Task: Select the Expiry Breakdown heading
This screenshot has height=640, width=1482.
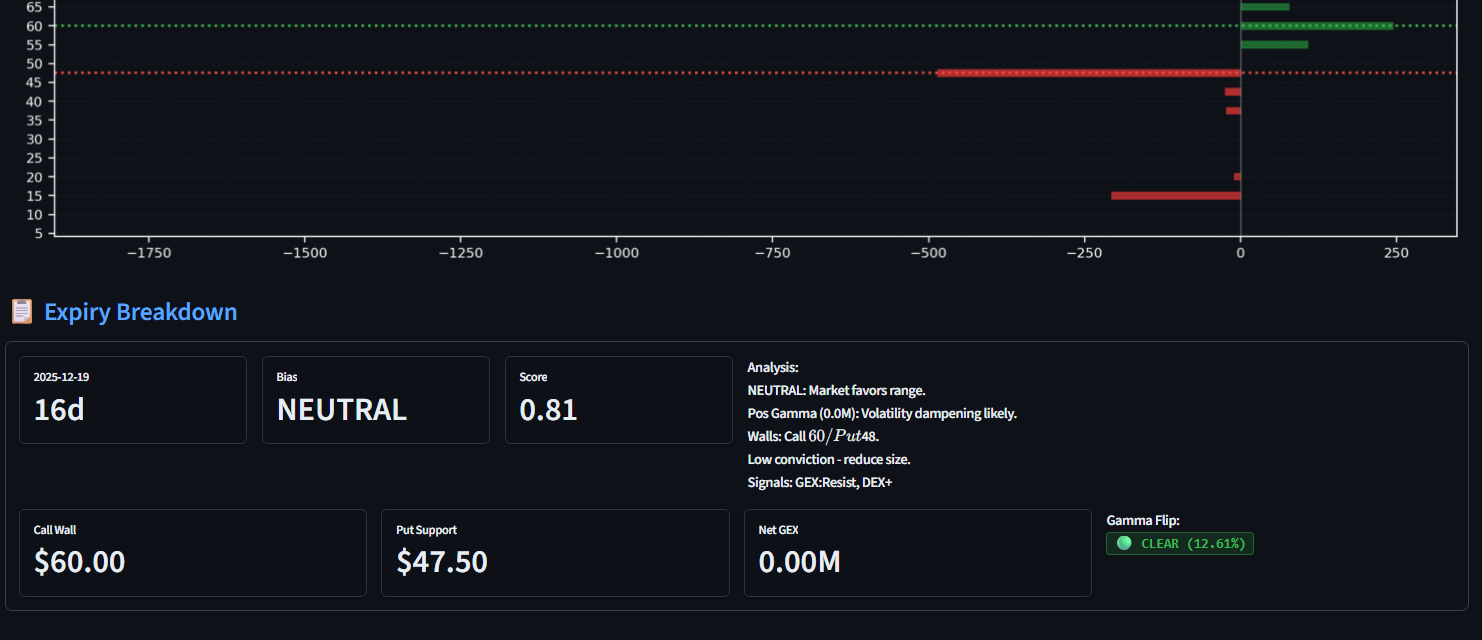Action: (140, 312)
